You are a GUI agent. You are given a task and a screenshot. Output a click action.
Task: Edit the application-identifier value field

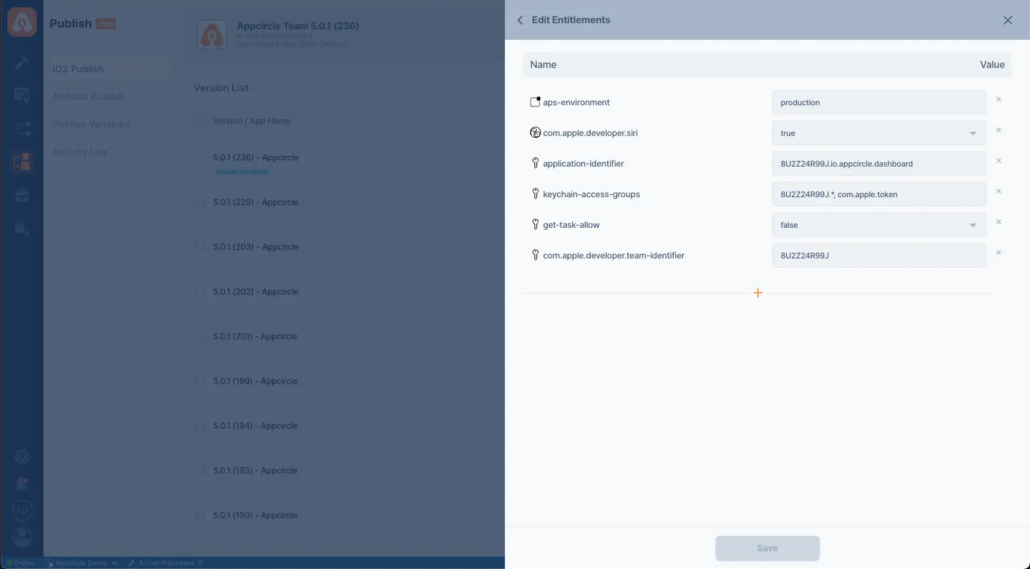[878, 164]
